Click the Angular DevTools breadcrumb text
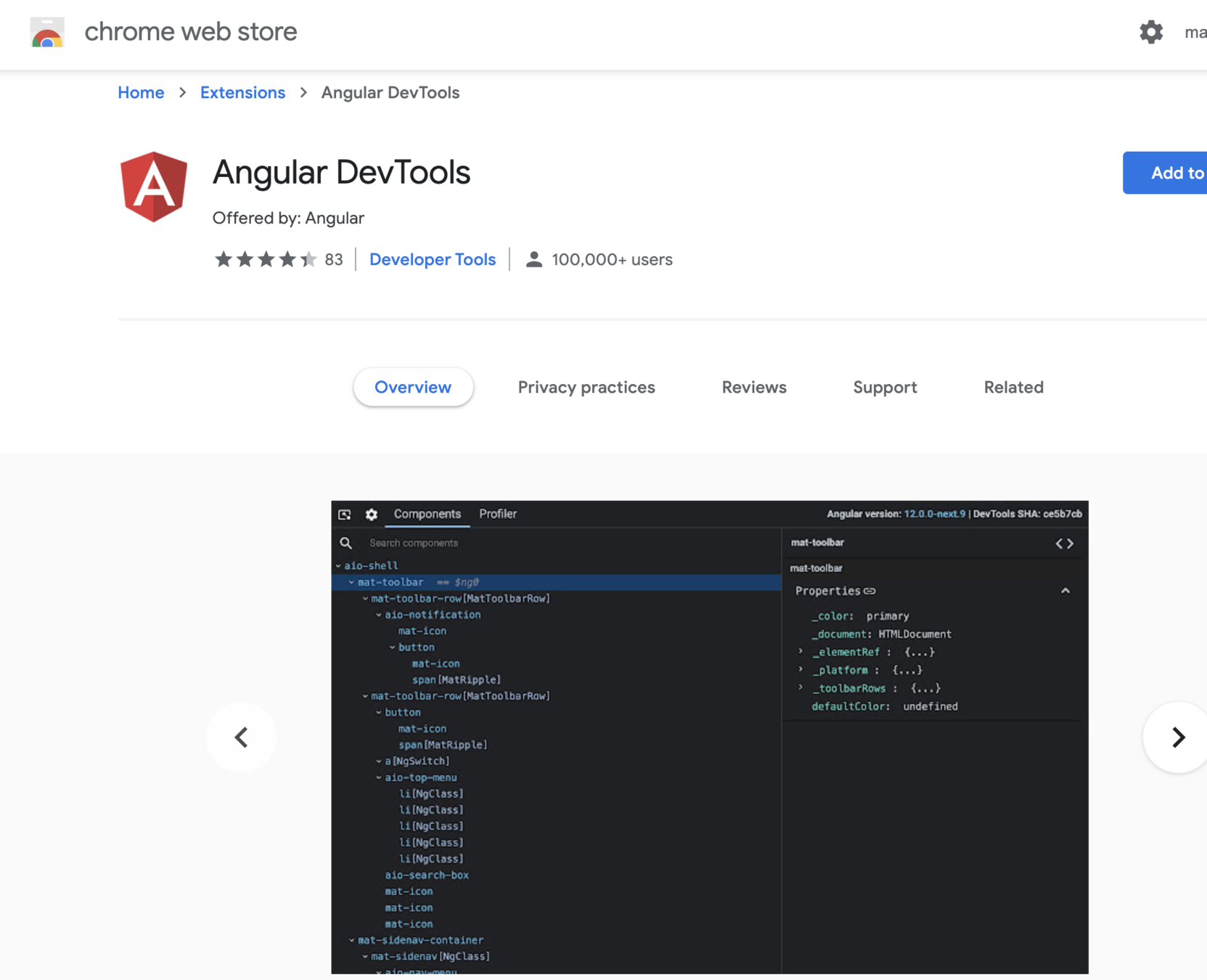The height and width of the screenshot is (980, 1207). tap(390, 93)
